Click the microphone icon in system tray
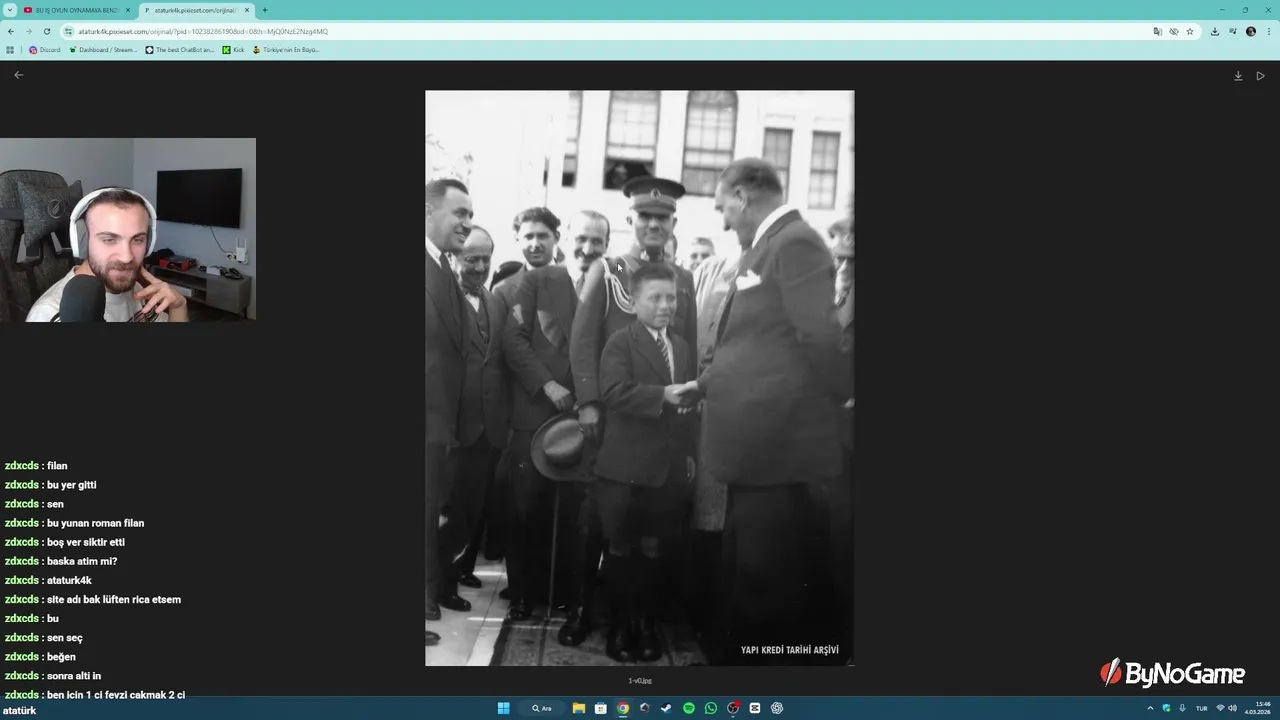This screenshot has height=720, width=1280. 1182,708
